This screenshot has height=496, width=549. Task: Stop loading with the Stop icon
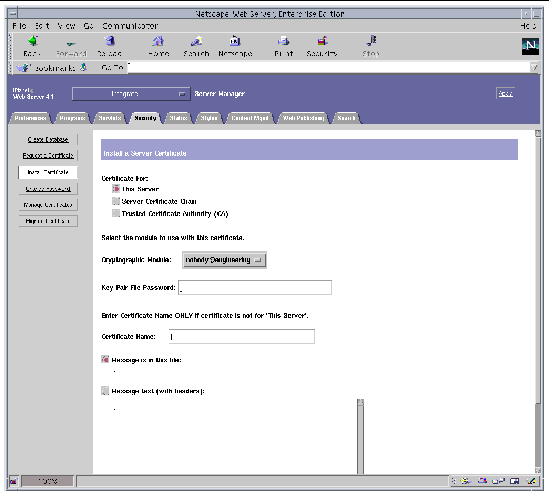(x=371, y=41)
